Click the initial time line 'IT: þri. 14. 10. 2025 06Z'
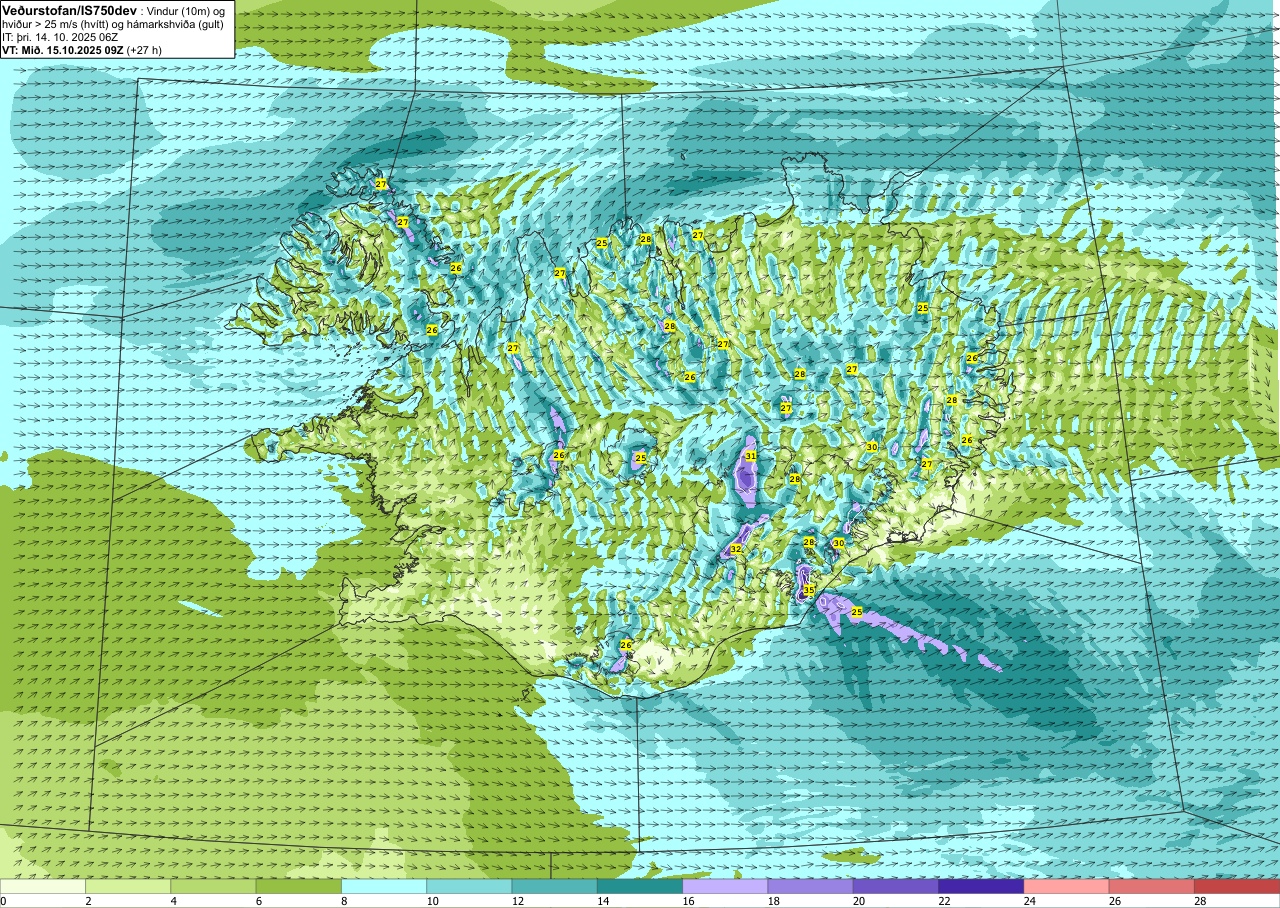The image size is (1280, 908). (x=62, y=36)
